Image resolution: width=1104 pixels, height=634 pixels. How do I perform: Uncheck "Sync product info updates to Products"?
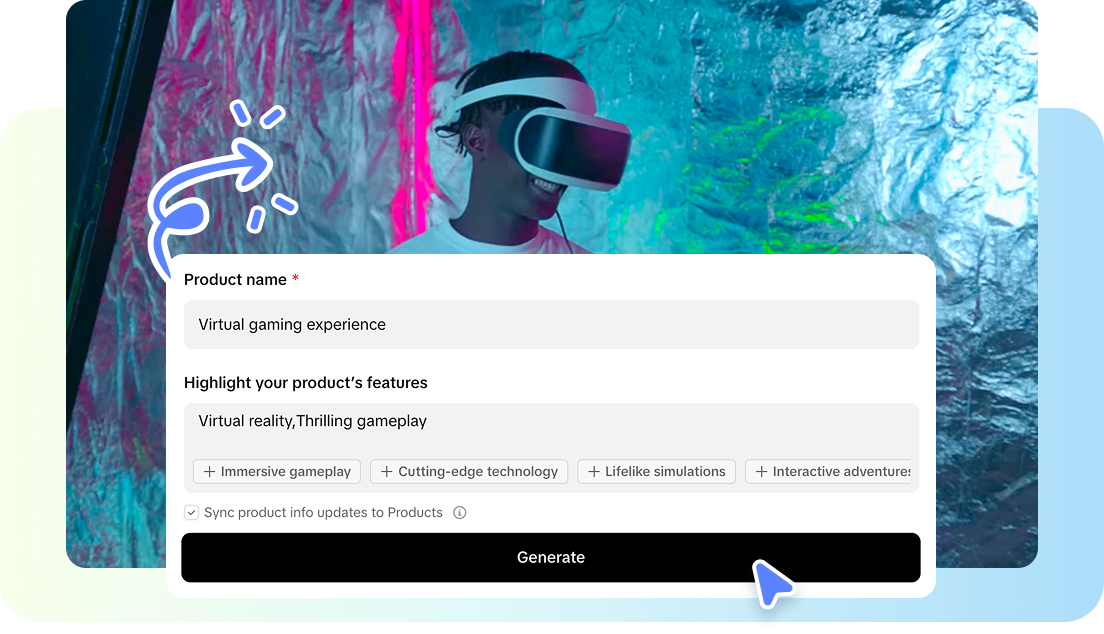(x=191, y=512)
